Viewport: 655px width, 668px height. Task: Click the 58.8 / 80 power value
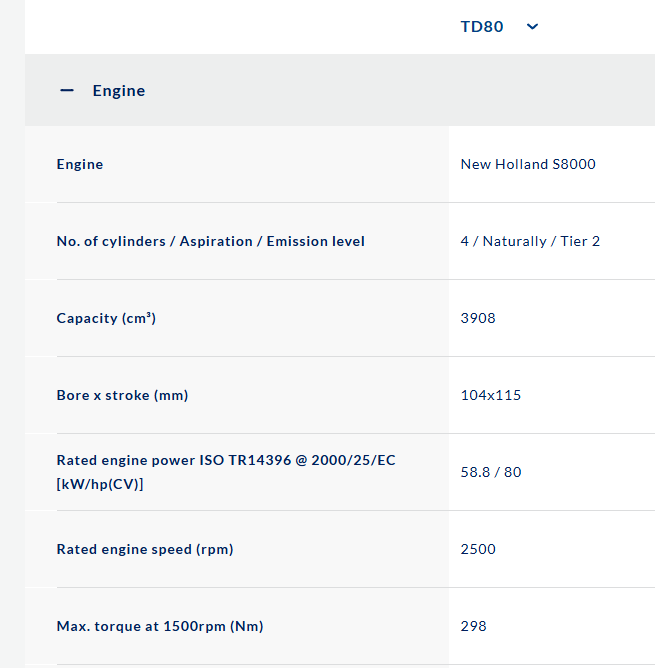tap(491, 472)
